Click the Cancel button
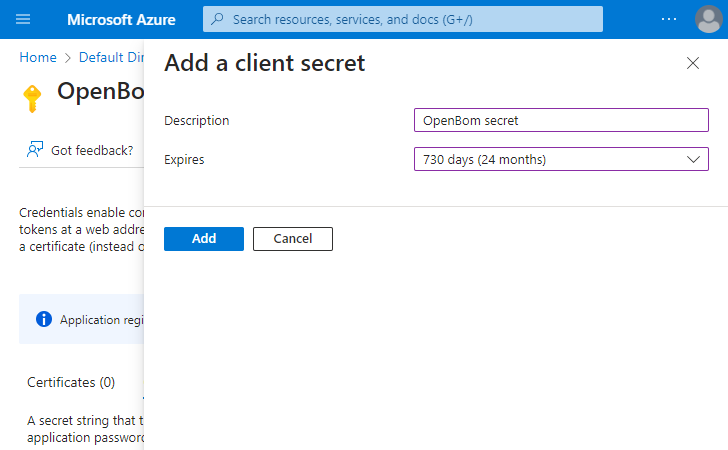This screenshot has height=450, width=728. (x=292, y=239)
